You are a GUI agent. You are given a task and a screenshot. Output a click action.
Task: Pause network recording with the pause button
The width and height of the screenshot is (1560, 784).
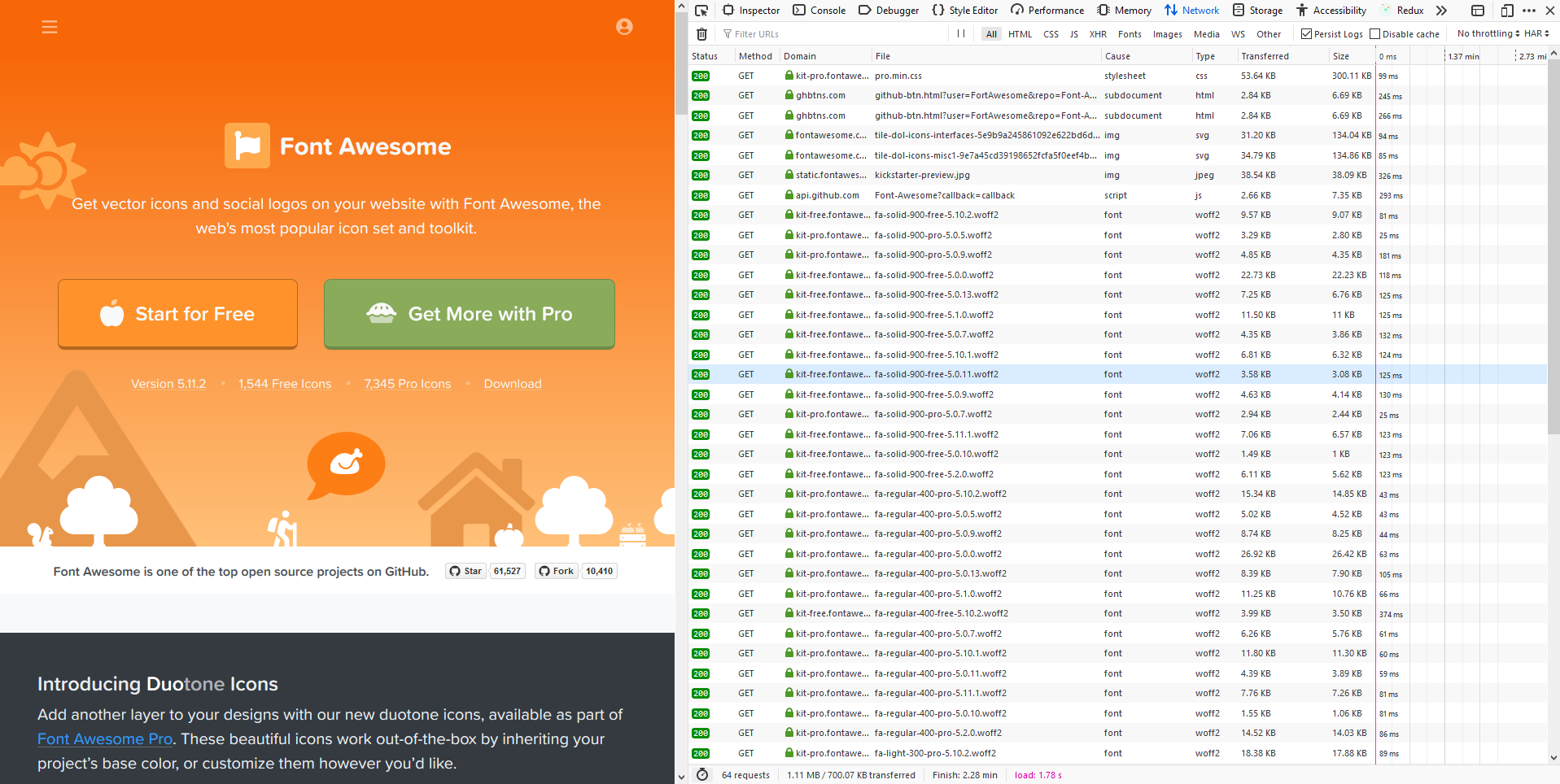click(x=961, y=33)
